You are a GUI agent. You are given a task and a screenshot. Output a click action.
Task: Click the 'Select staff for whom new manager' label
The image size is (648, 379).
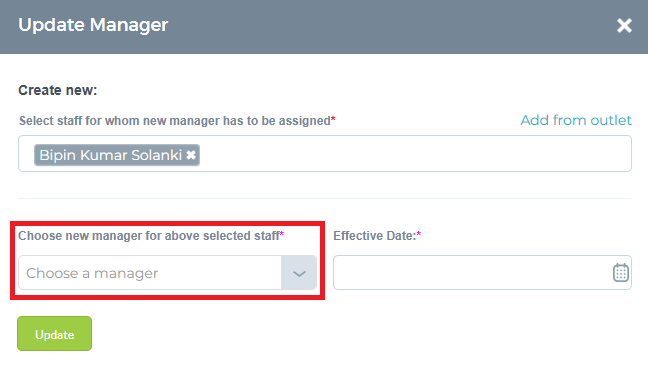176,121
